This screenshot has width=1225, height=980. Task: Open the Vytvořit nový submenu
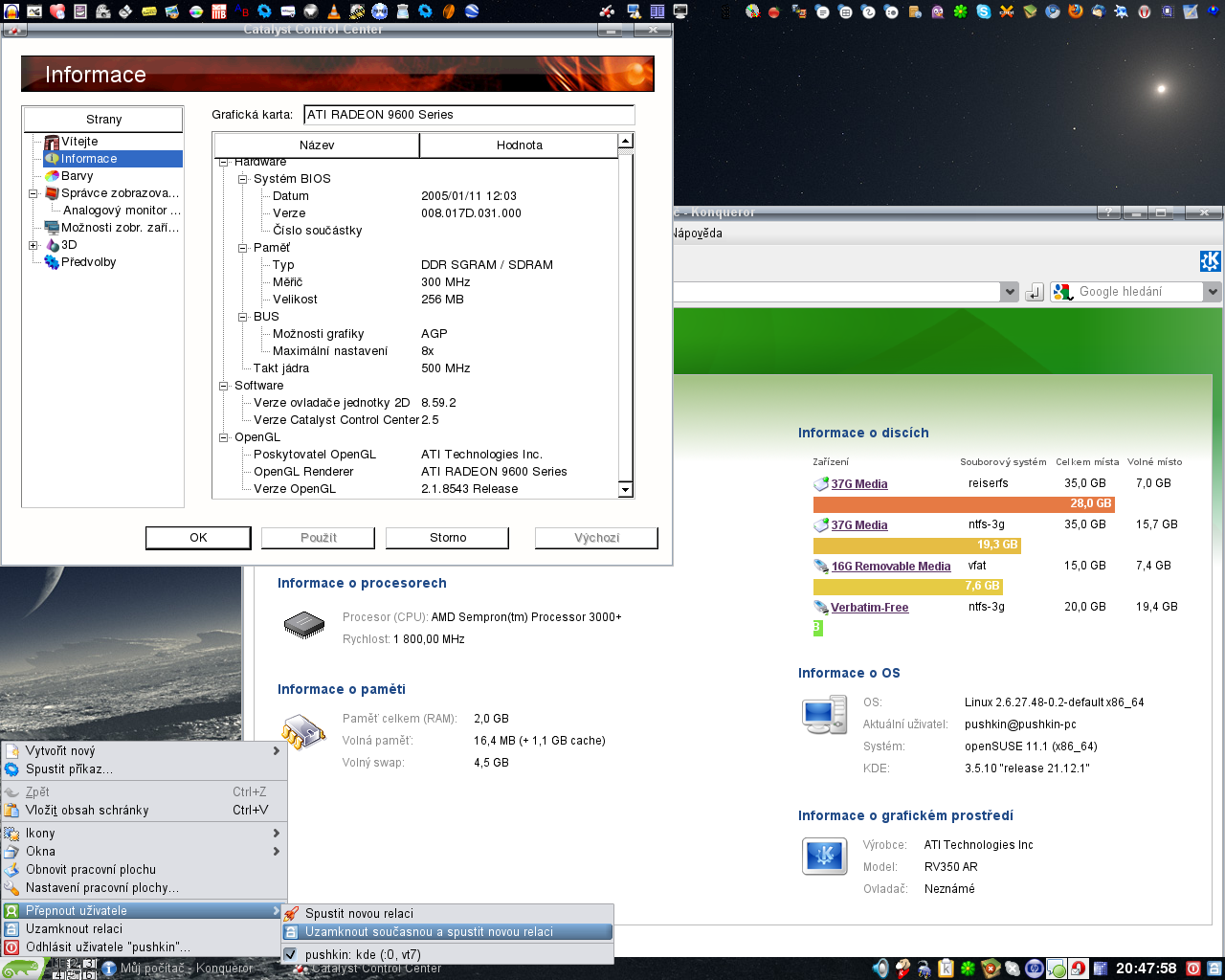[x=144, y=751]
